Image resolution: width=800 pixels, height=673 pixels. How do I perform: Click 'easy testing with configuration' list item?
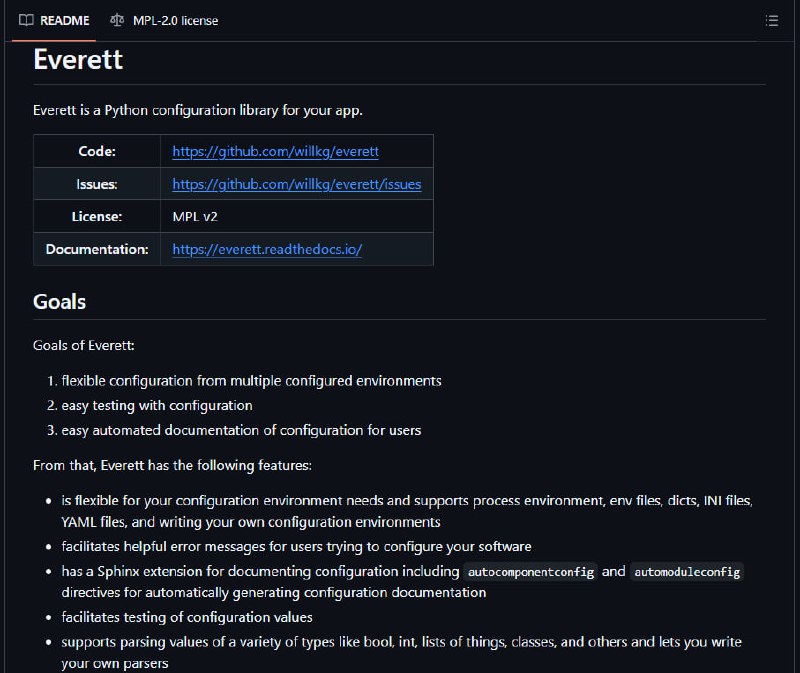(157, 406)
